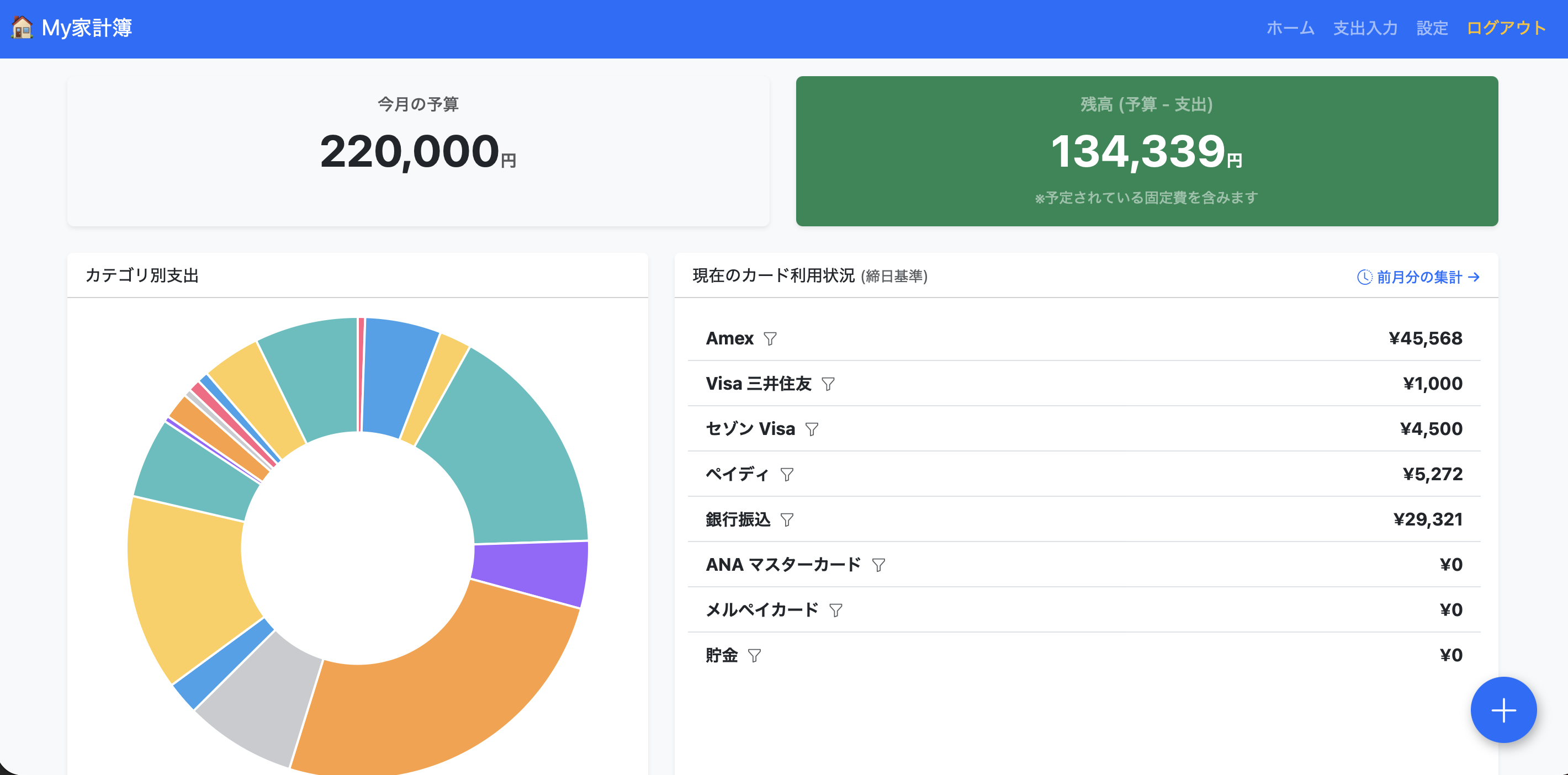The width and height of the screenshot is (1568, 775).
Task: Navigate to ホーム in the navbar
Action: click(1290, 28)
